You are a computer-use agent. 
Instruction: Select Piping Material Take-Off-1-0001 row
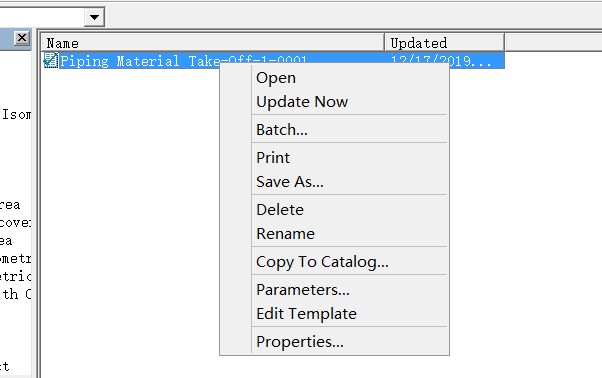(x=273, y=61)
